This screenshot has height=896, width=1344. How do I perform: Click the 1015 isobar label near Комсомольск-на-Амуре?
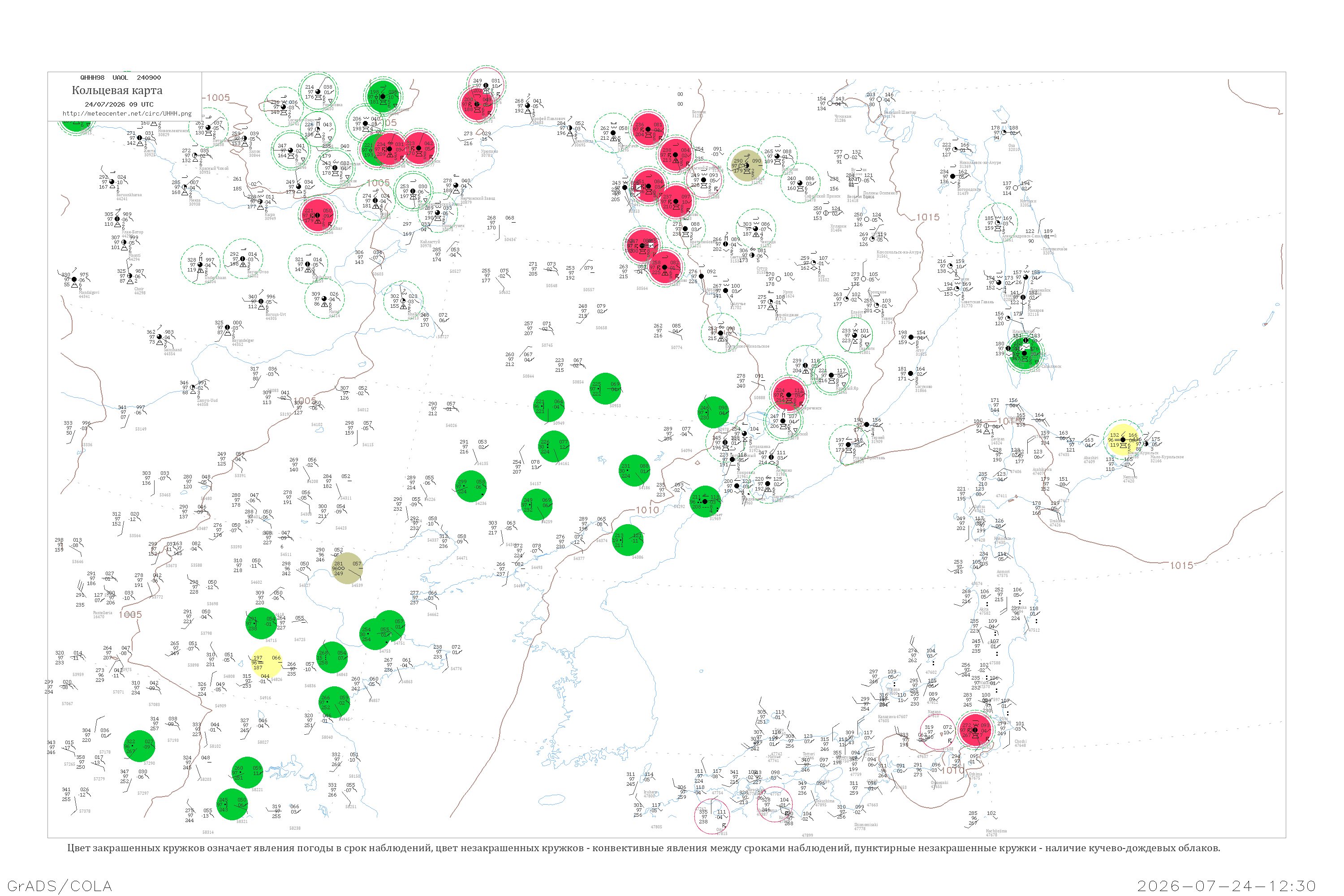tap(928, 217)
